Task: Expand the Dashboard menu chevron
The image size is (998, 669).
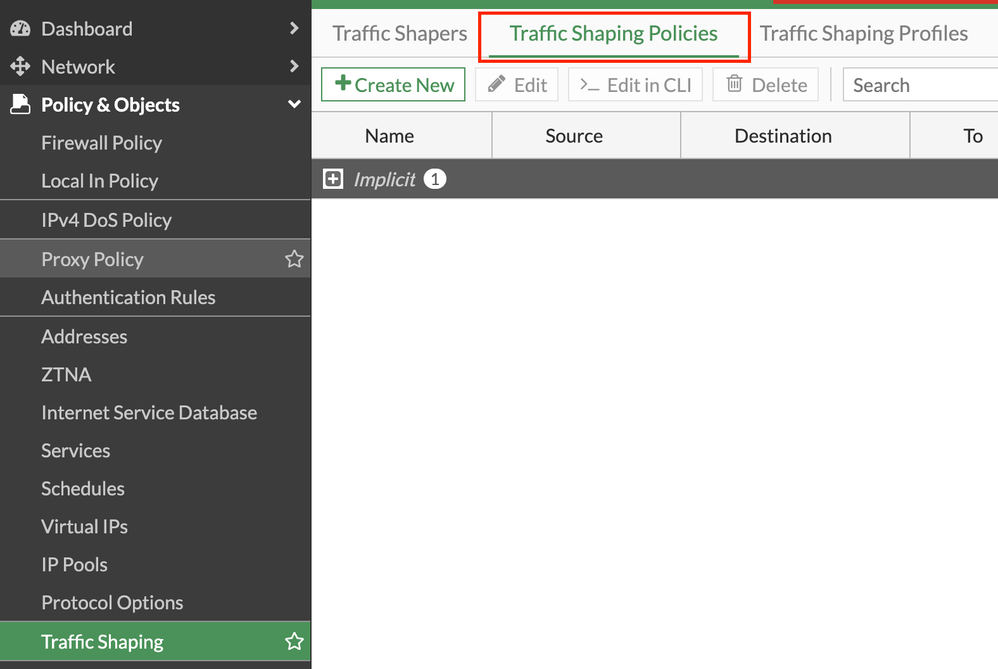Action: 294,29
